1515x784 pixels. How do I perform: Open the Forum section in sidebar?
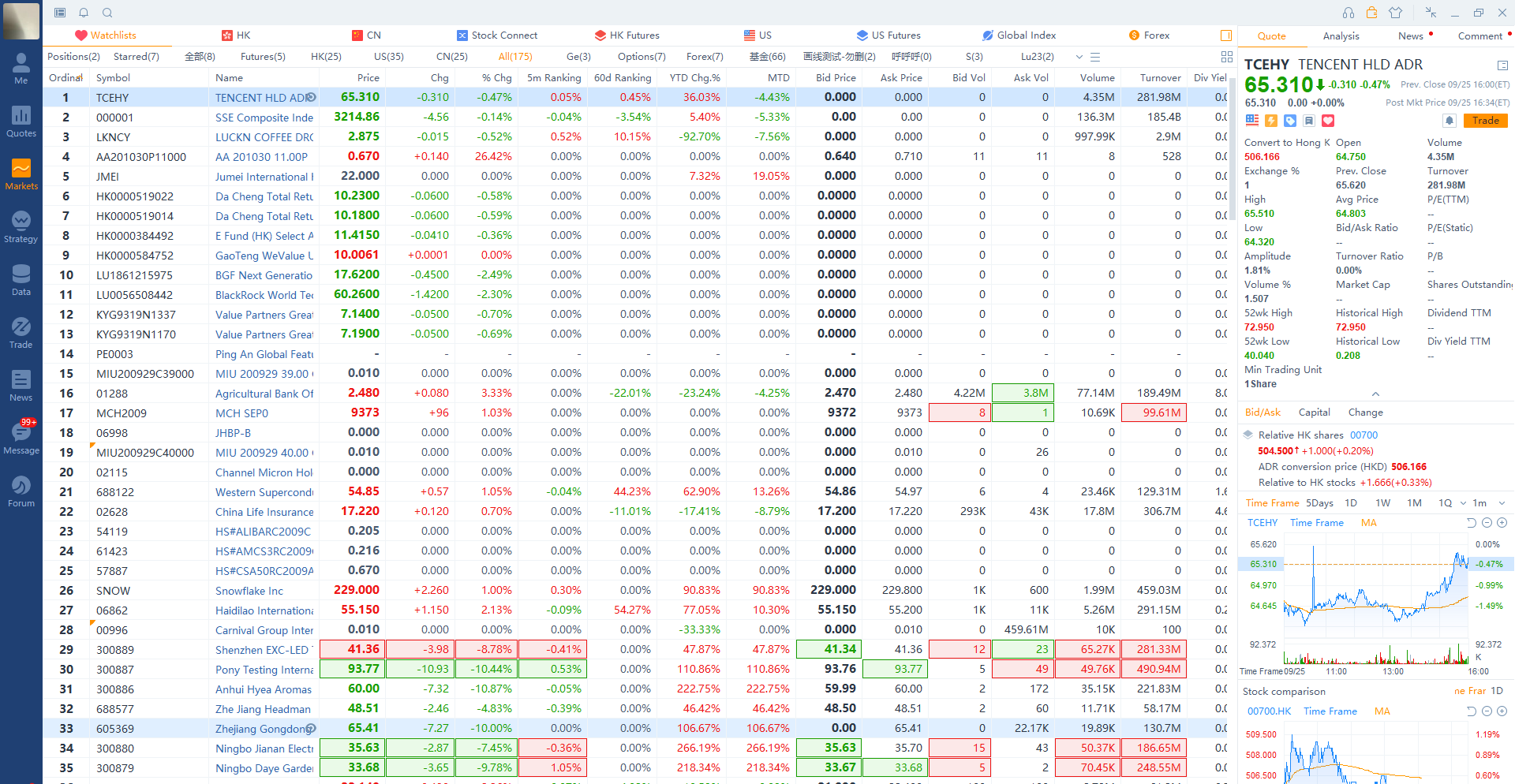[21, 491]
